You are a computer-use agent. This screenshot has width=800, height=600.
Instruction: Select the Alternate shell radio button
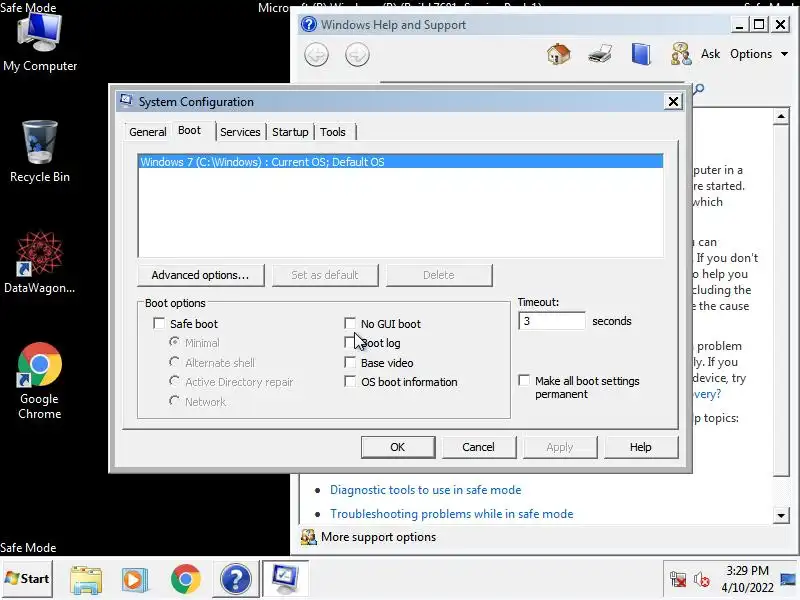point(174,362)
